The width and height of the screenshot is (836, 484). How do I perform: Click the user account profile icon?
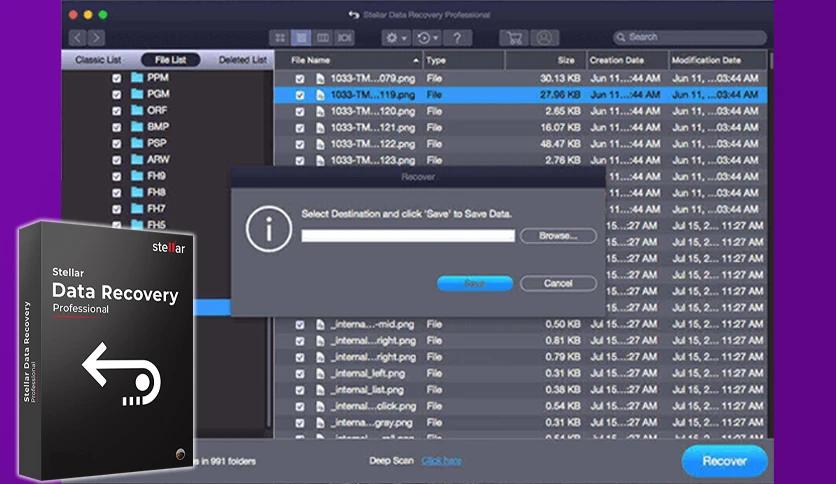click(544, 38)
